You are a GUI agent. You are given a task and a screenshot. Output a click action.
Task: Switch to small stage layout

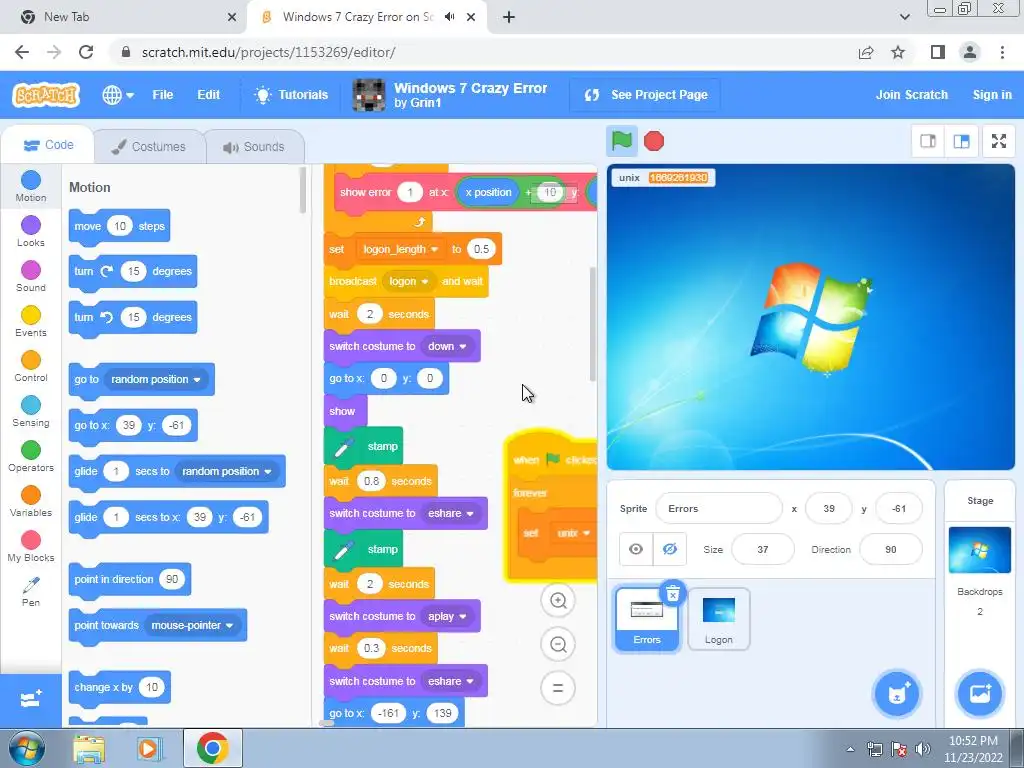coord(928,141)
